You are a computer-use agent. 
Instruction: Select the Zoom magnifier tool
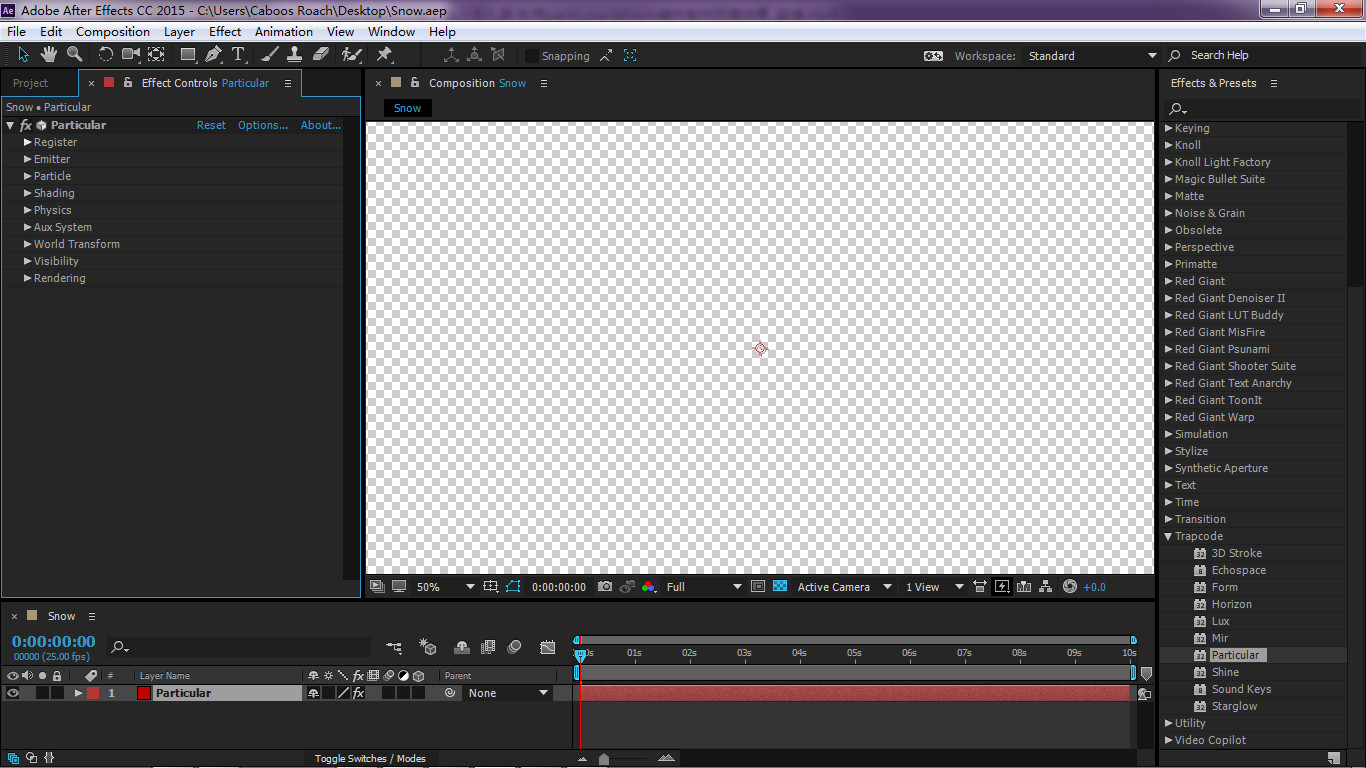click(75, 54)
